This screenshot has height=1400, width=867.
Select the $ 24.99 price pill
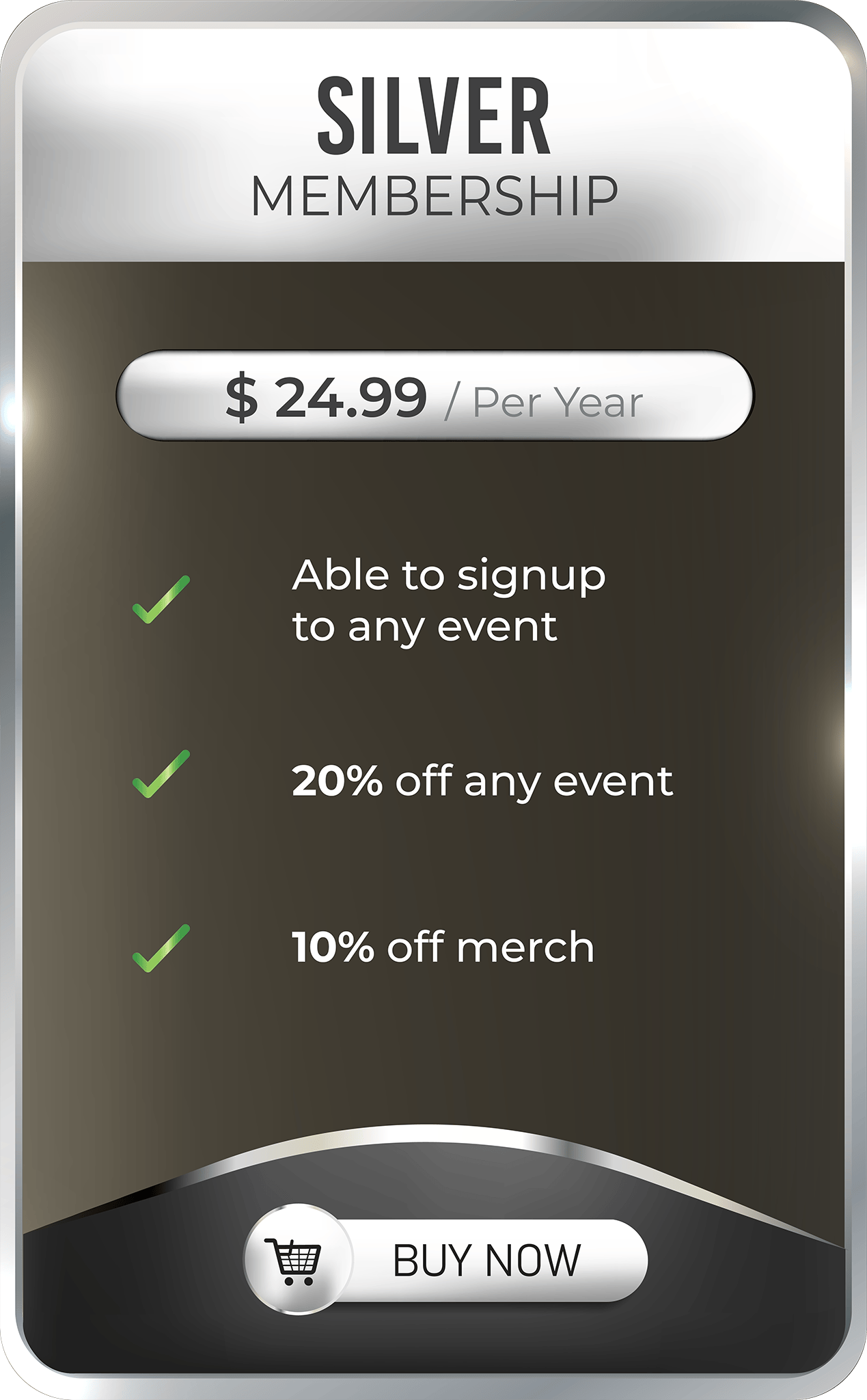click(x=435, y=395)
